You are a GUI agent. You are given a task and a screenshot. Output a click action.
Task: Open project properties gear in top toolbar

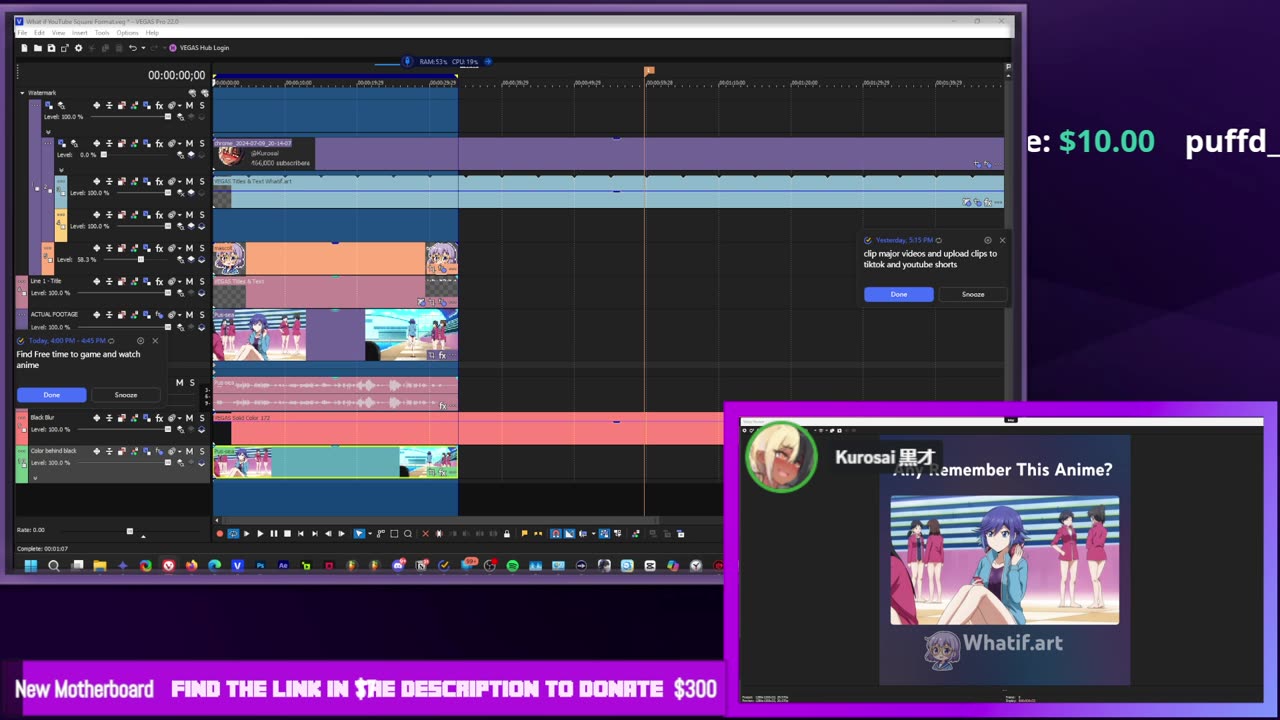tap(78, 47)
